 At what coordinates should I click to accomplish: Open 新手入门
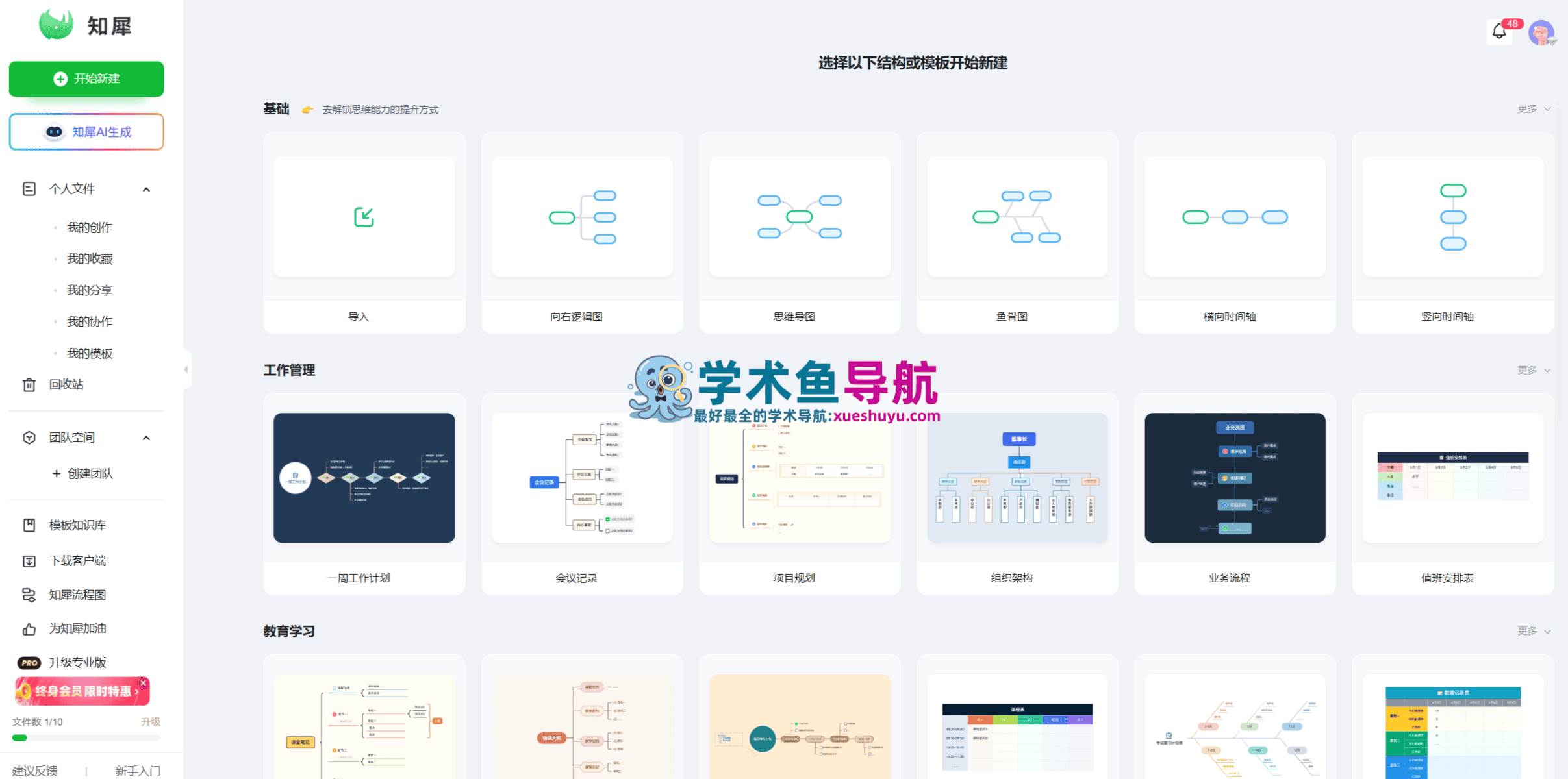coord(138,771)
